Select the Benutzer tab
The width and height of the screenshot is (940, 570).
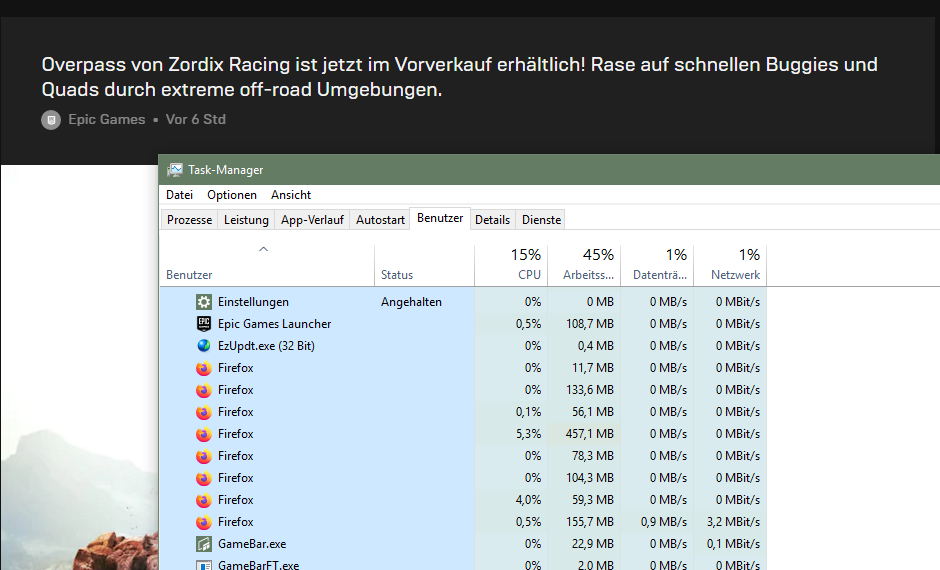[x=440, y=218]
